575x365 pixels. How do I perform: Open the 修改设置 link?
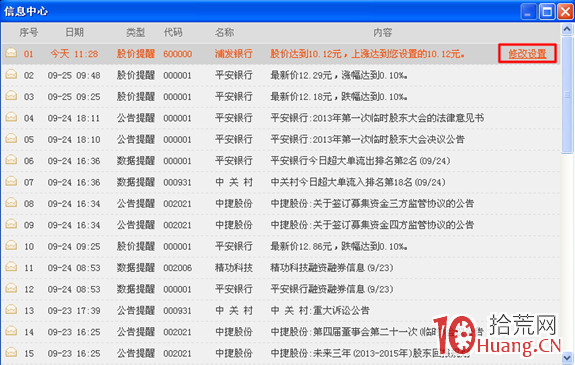pos(527,54)
